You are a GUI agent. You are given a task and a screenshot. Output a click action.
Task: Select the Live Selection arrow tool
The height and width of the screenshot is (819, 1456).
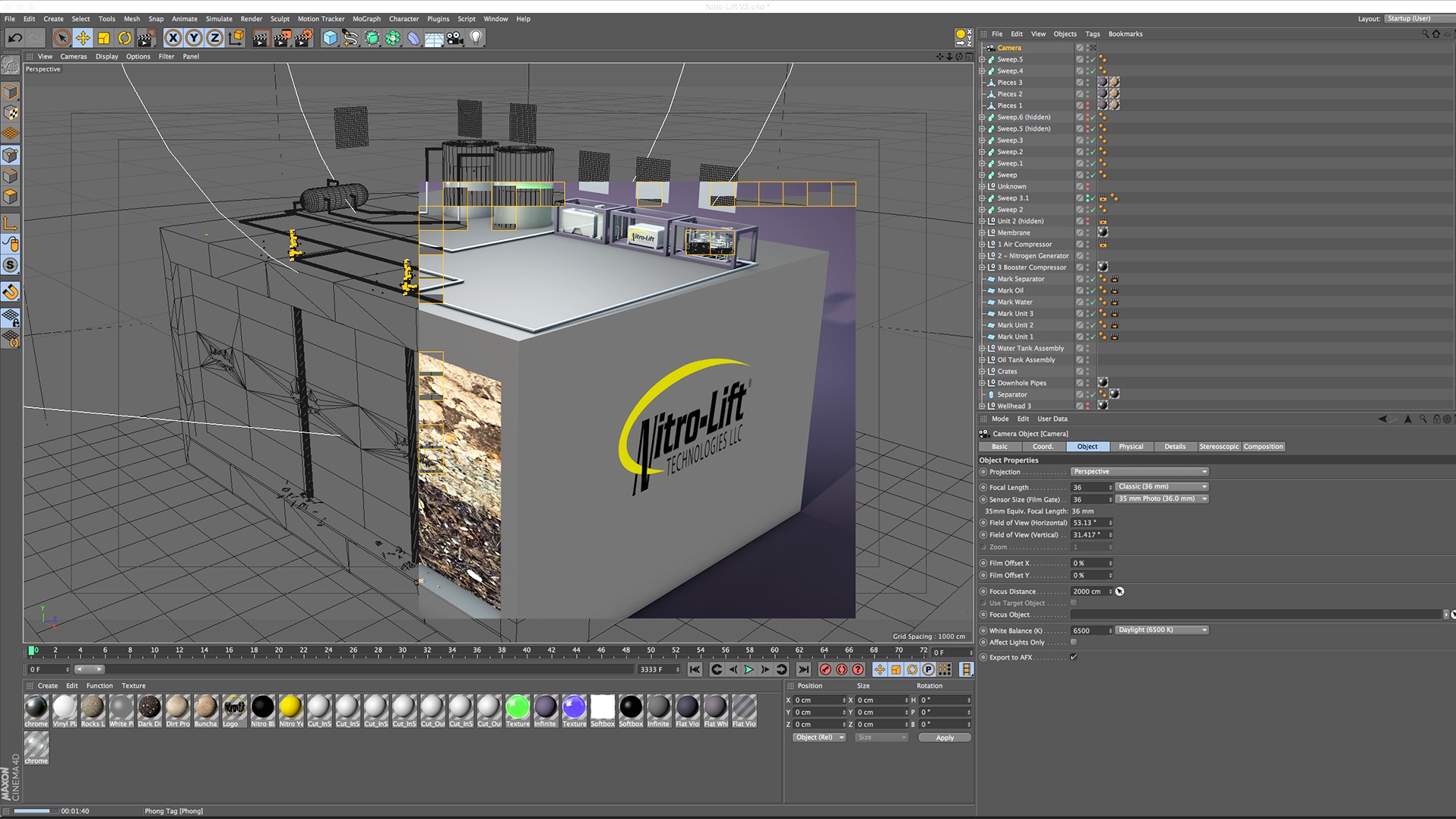[62, 38]
